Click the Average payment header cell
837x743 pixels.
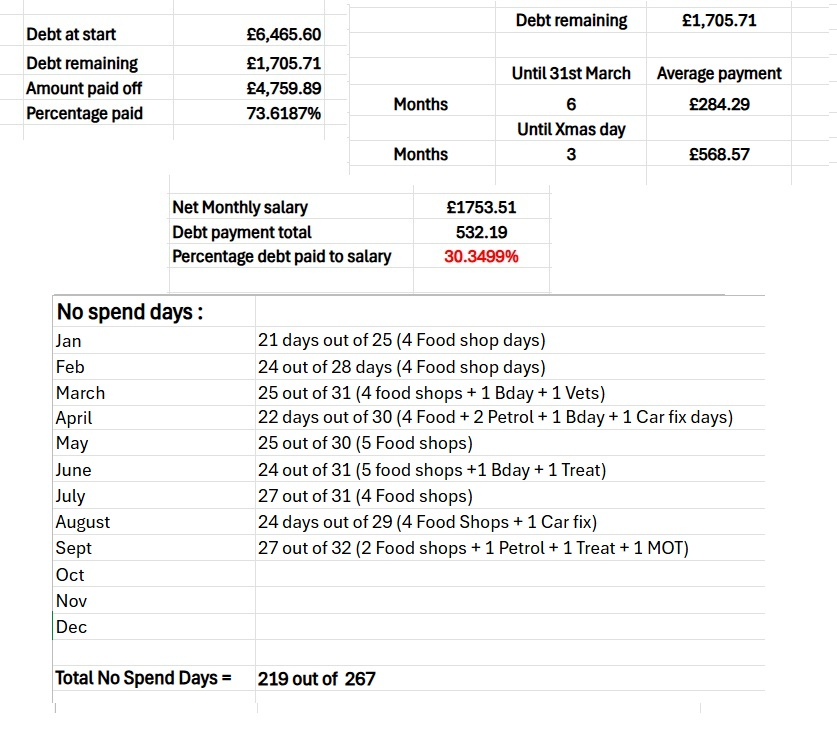point(719,73)
